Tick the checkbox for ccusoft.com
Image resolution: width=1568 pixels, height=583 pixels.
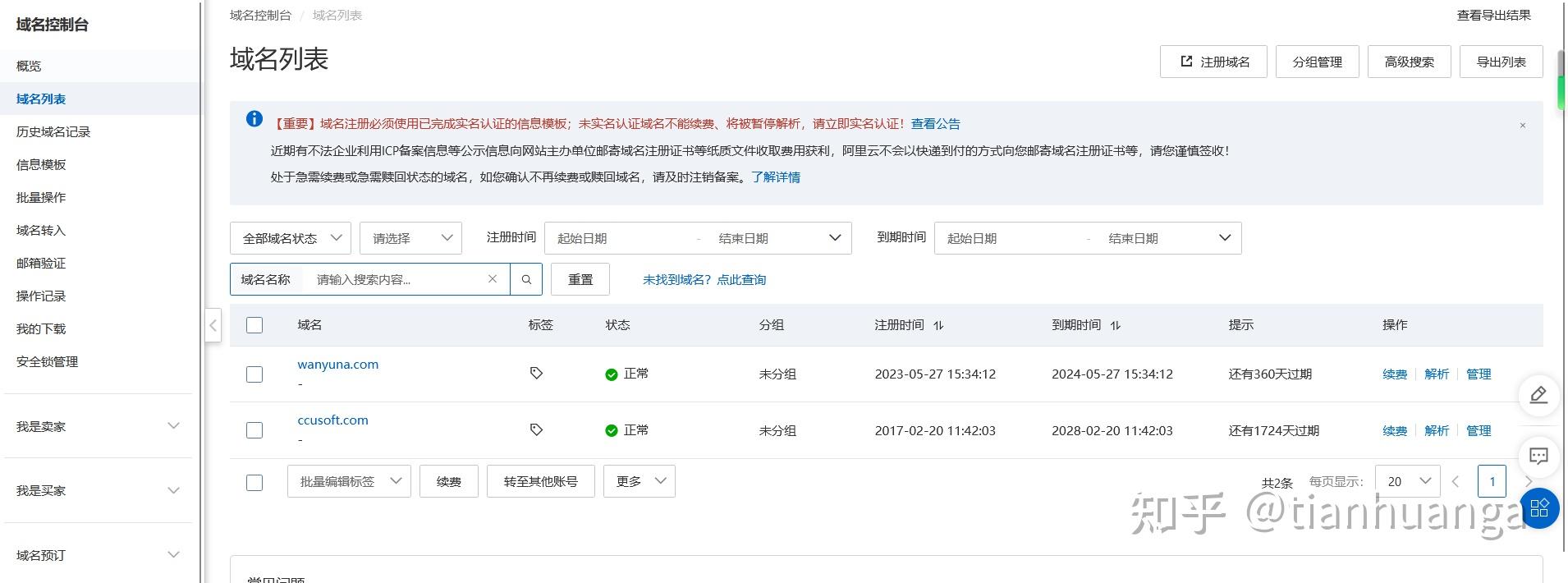tap(254, 430)
